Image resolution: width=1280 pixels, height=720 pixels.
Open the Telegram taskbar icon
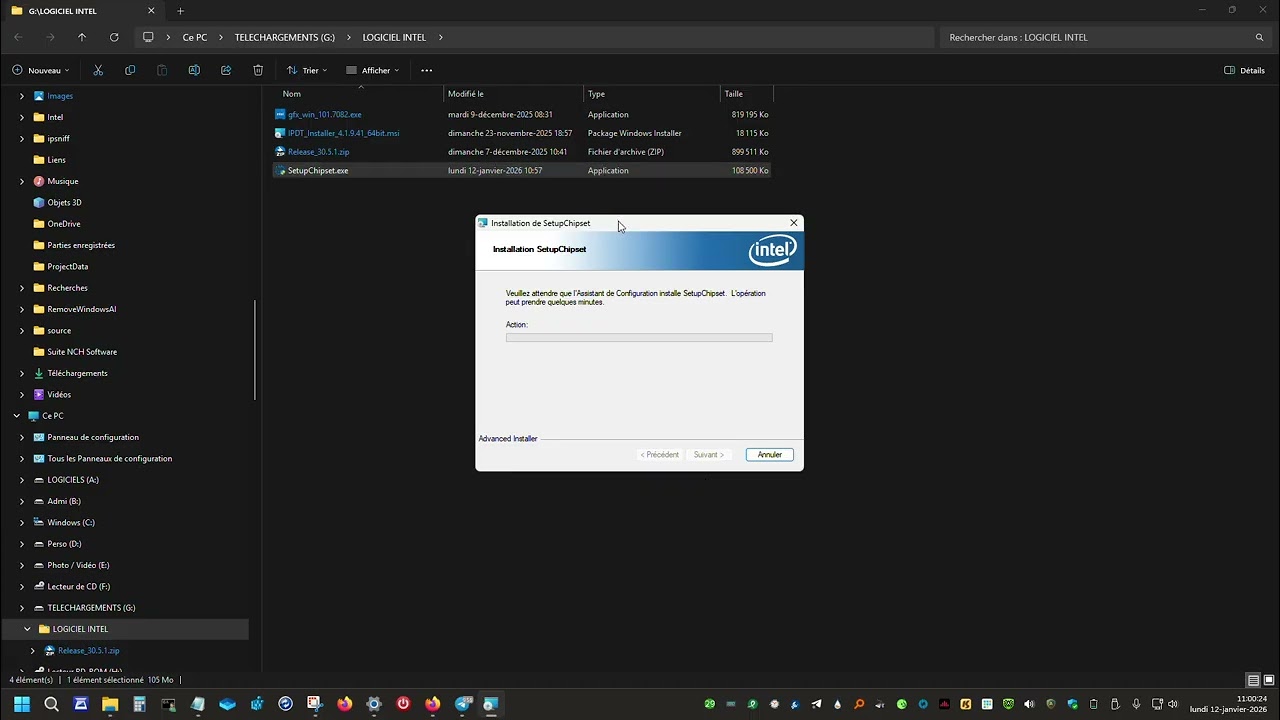(462, 704)
